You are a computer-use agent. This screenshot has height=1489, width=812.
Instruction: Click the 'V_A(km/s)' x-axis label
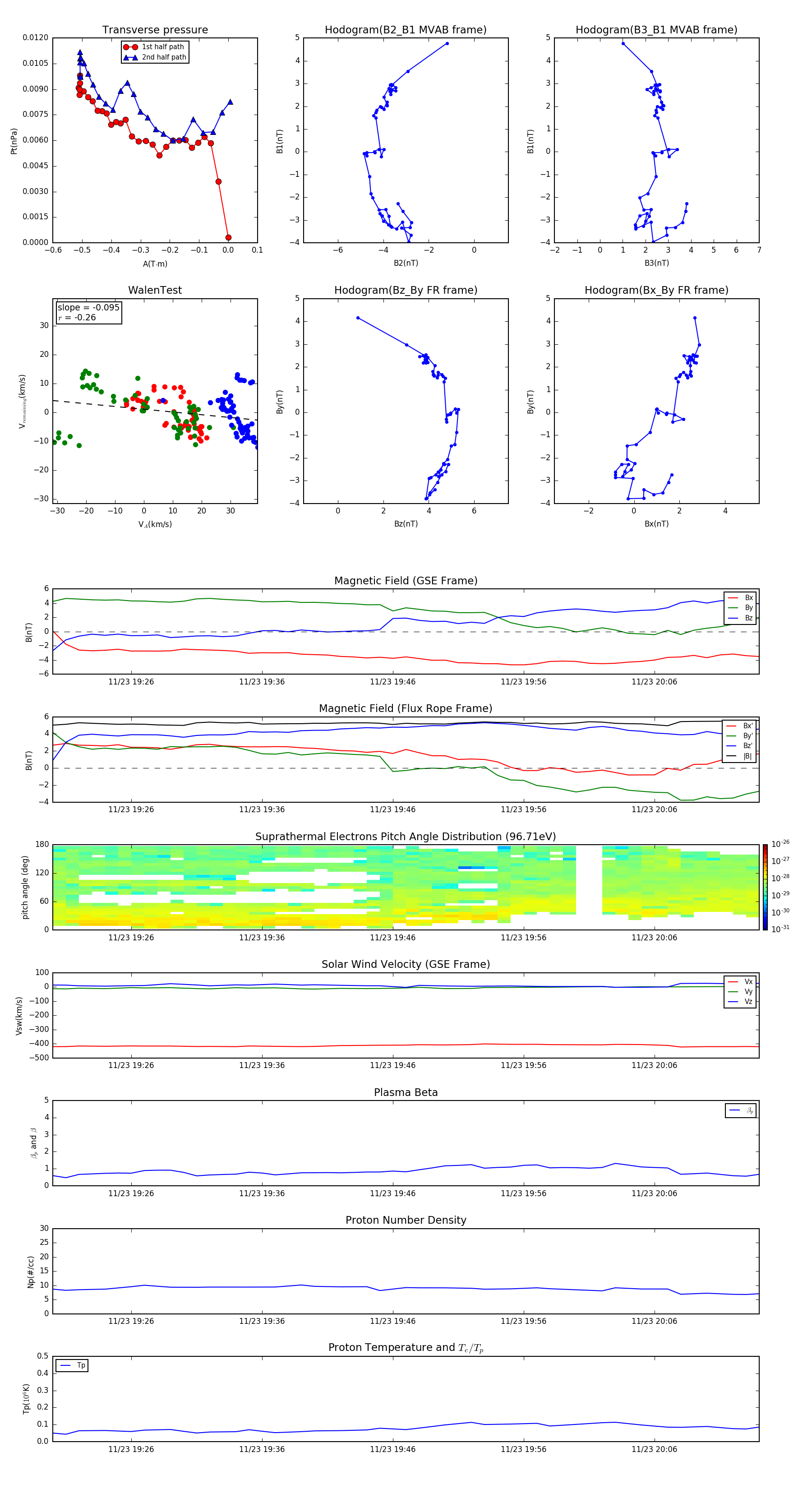point(155,525)
